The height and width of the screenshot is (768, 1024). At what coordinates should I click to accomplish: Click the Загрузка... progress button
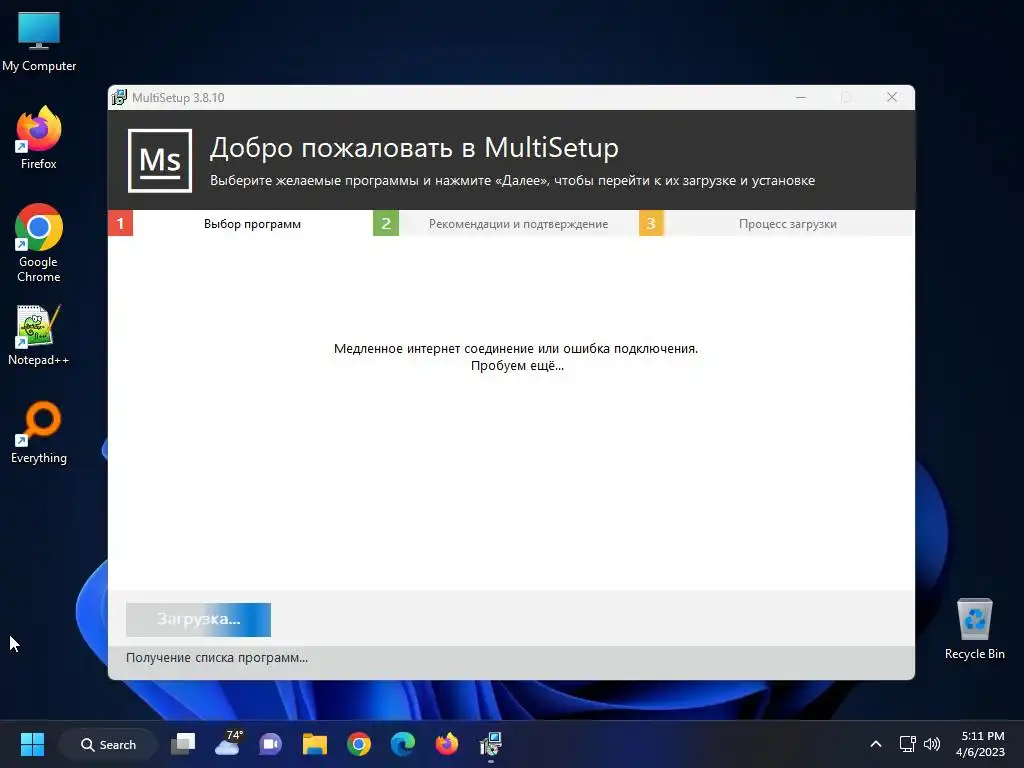[199, 619]
